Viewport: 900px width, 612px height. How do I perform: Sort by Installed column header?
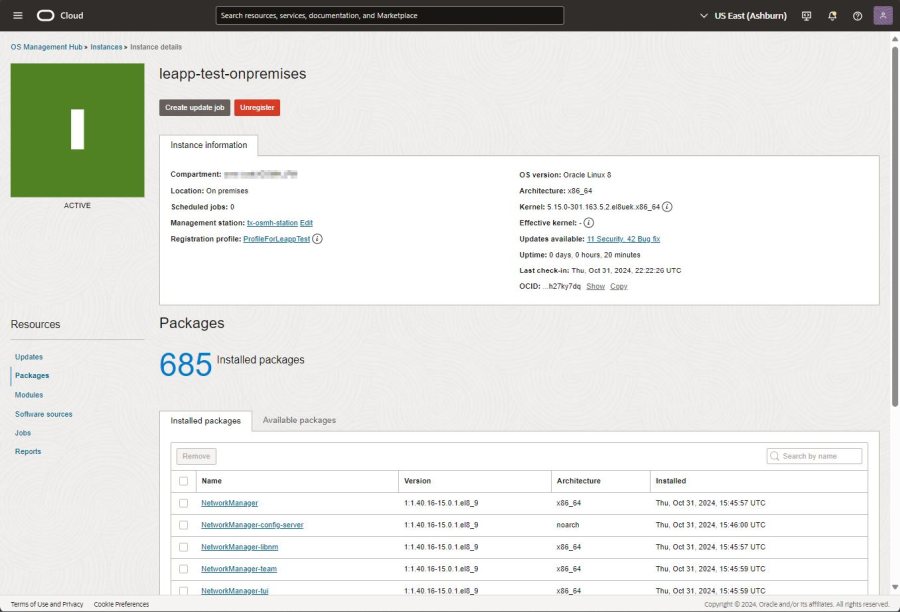pyautogui.click(x=670, y=481)
